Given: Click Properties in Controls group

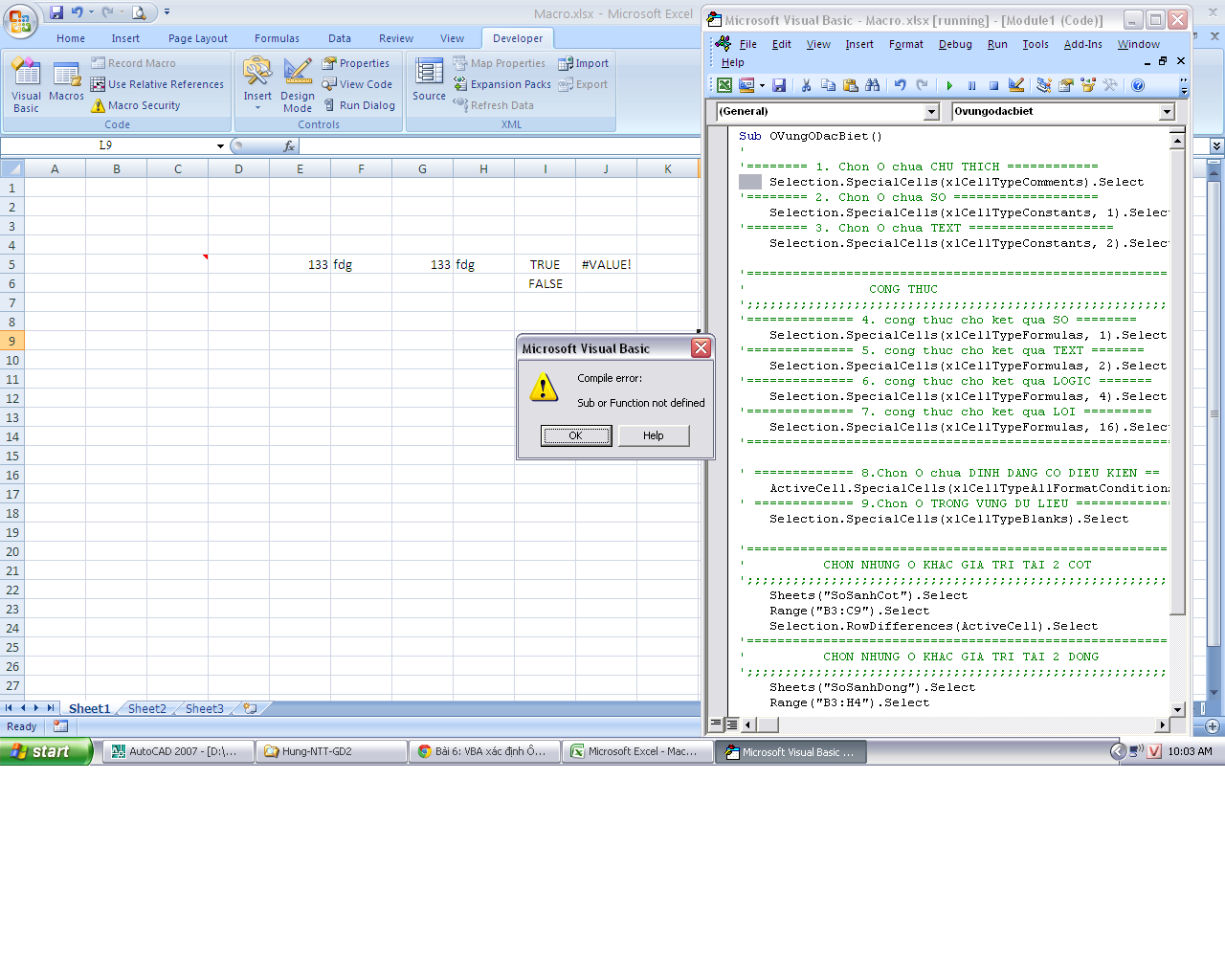Looking at the screenshot, I should tap(356, 63).
